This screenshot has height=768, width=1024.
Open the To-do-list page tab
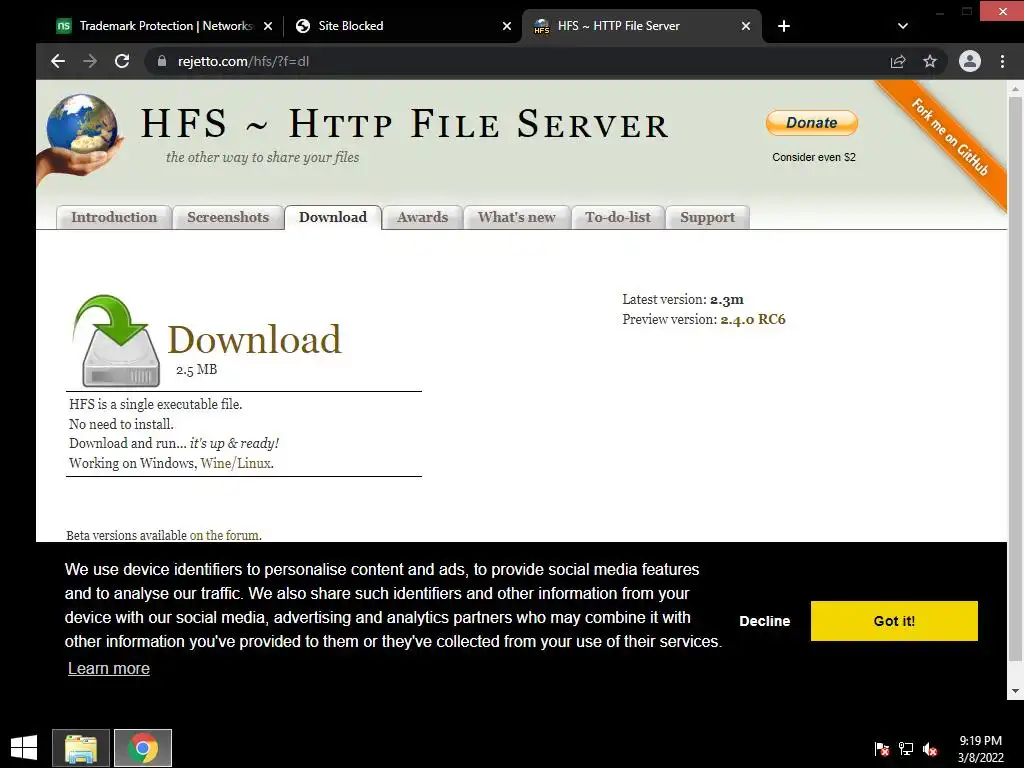(x=618, y=217)
